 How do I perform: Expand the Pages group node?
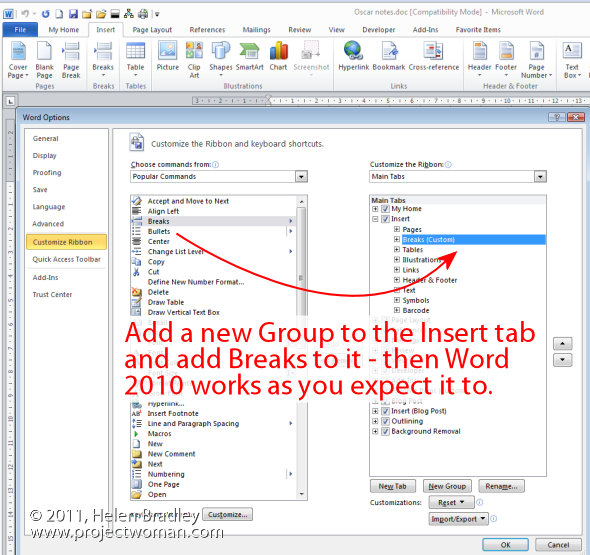tap(397, 229)
